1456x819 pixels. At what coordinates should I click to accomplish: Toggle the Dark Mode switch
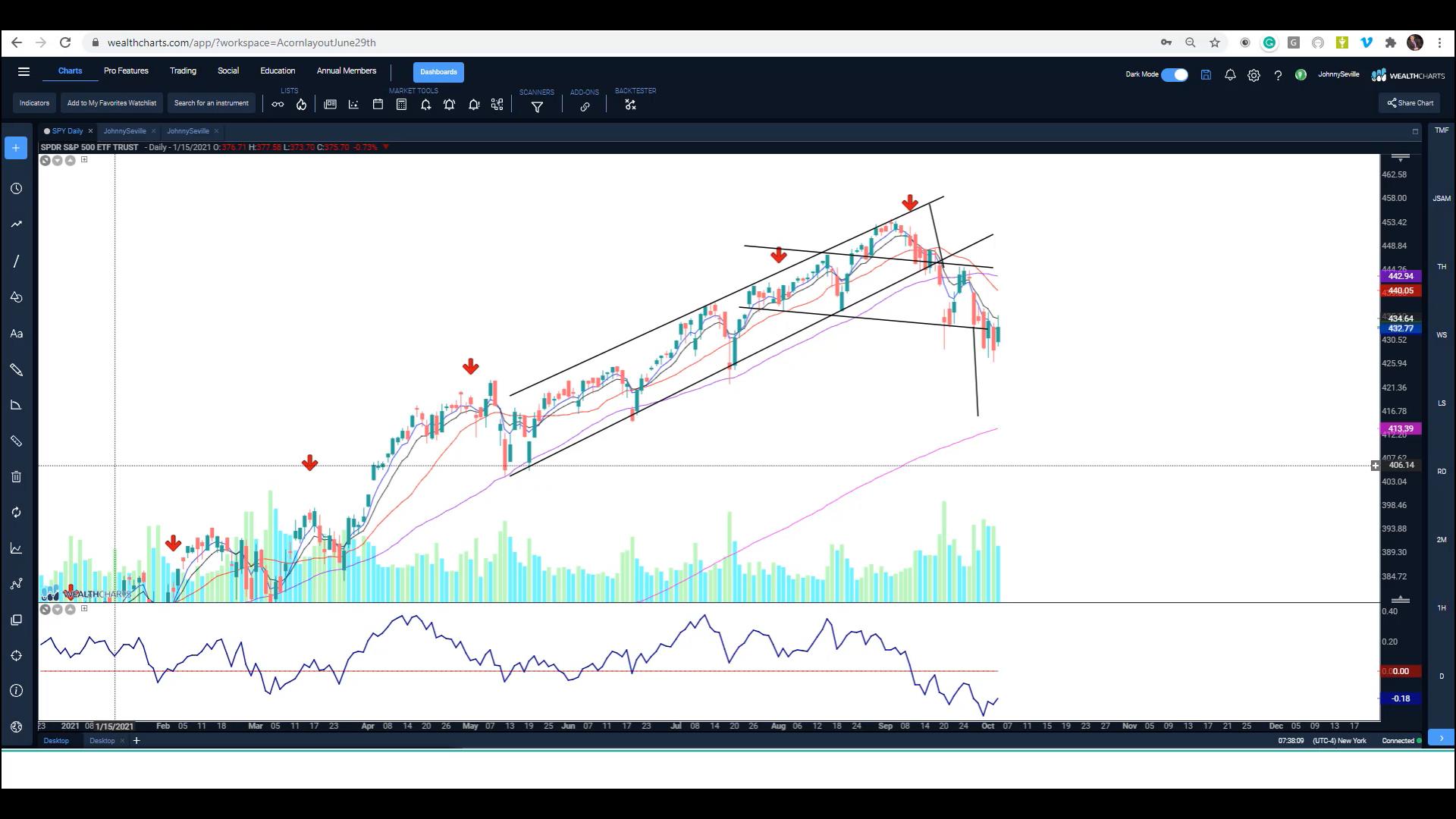click(x=1175, y=75)
